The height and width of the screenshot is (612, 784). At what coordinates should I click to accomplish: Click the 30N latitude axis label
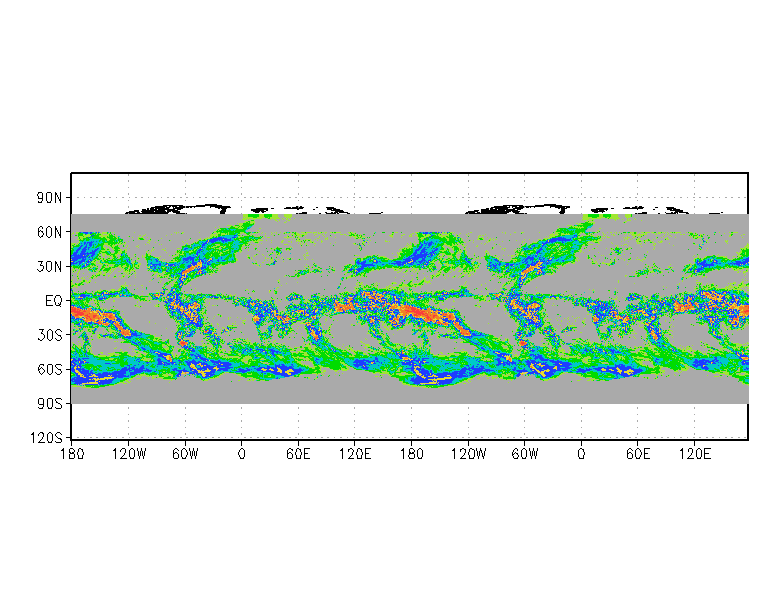point(49,266)
